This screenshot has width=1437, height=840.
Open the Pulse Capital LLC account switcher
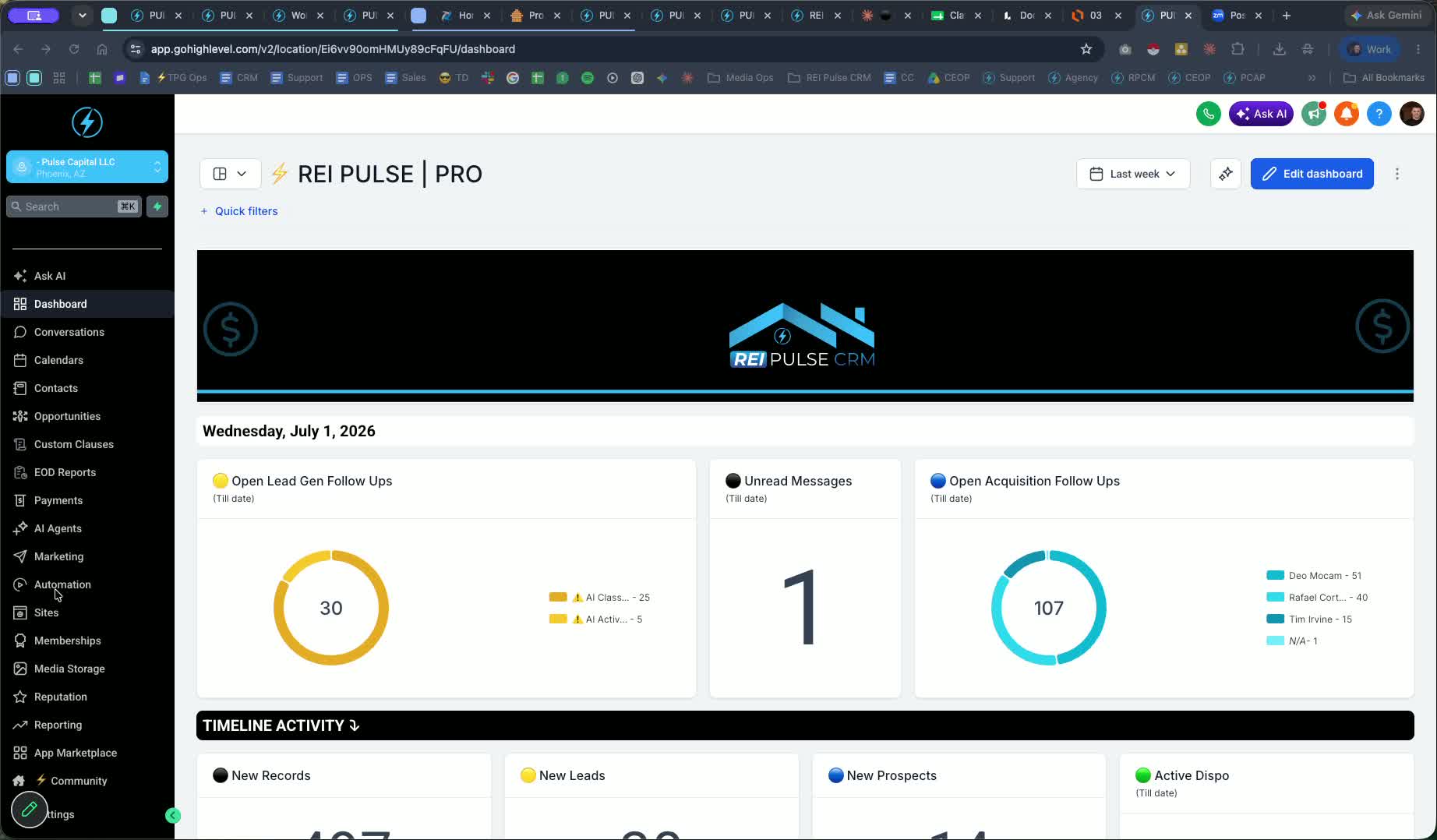[x=87, y=167]
